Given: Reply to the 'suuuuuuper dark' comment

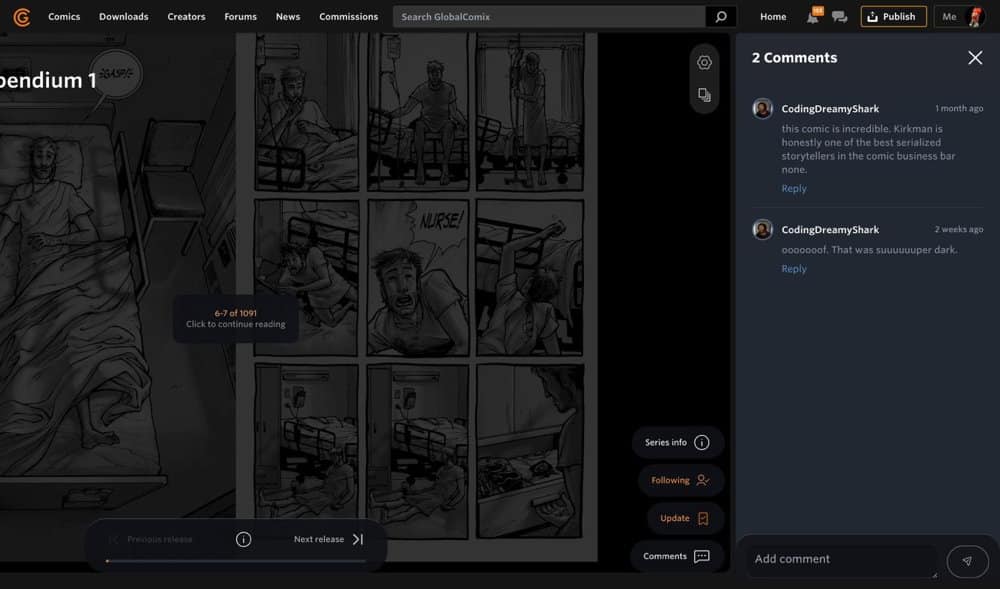Looking at the screenshot, I should click(793, 269).
